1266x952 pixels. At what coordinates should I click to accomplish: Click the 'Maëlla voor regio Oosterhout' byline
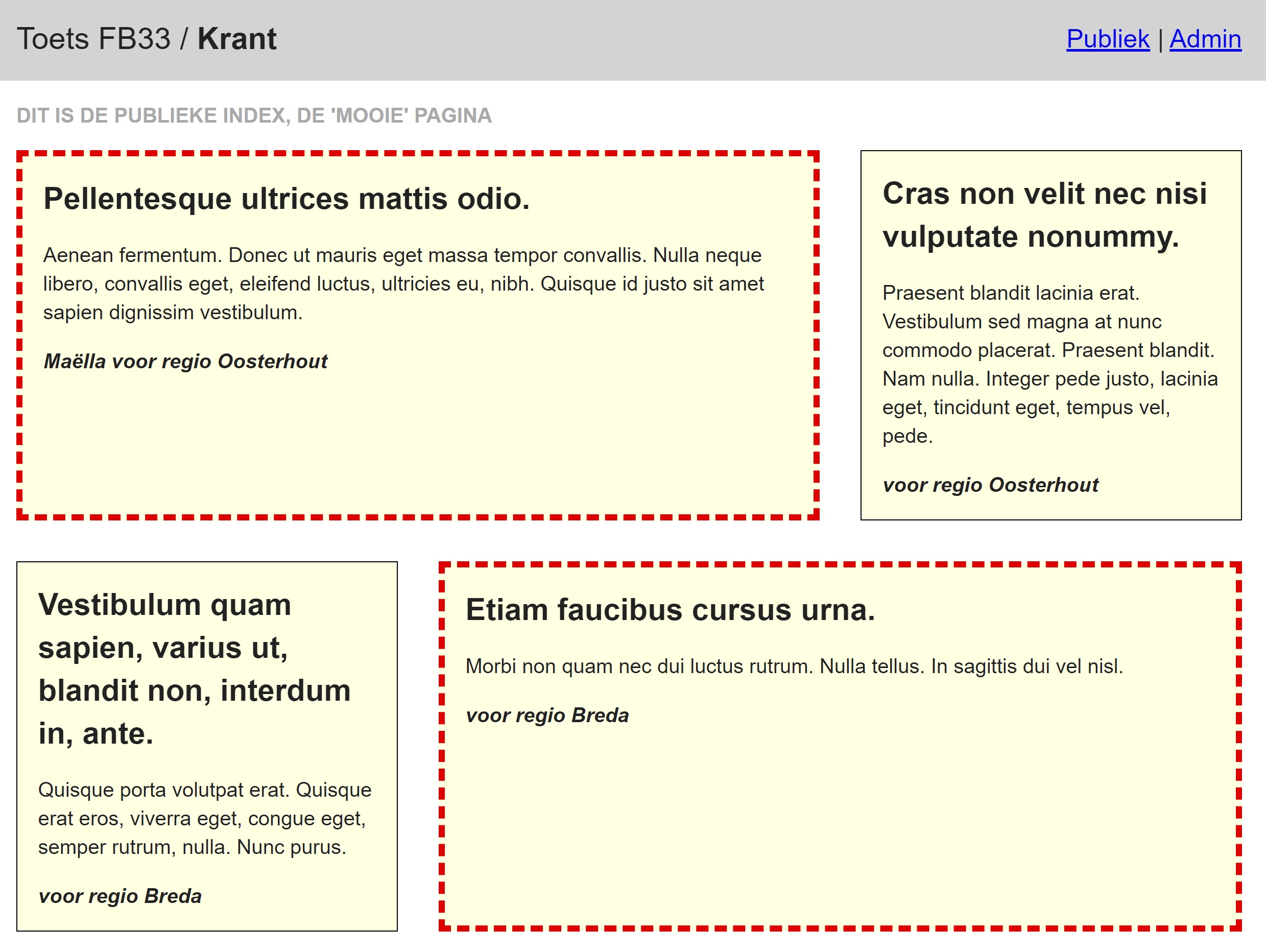coord(185,361)
